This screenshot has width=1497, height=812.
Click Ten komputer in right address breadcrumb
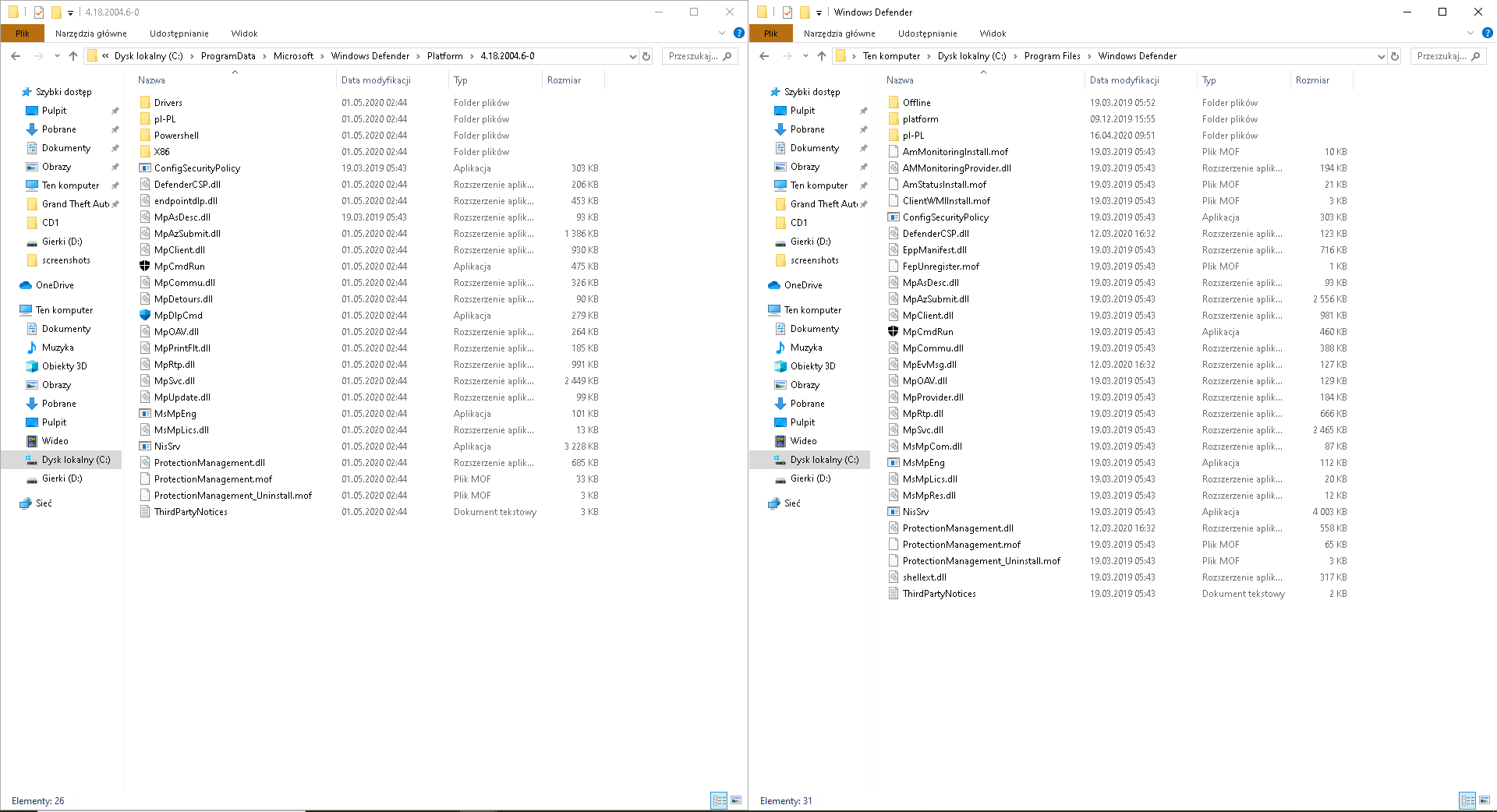pyautogui.click(x=891, y=56)
